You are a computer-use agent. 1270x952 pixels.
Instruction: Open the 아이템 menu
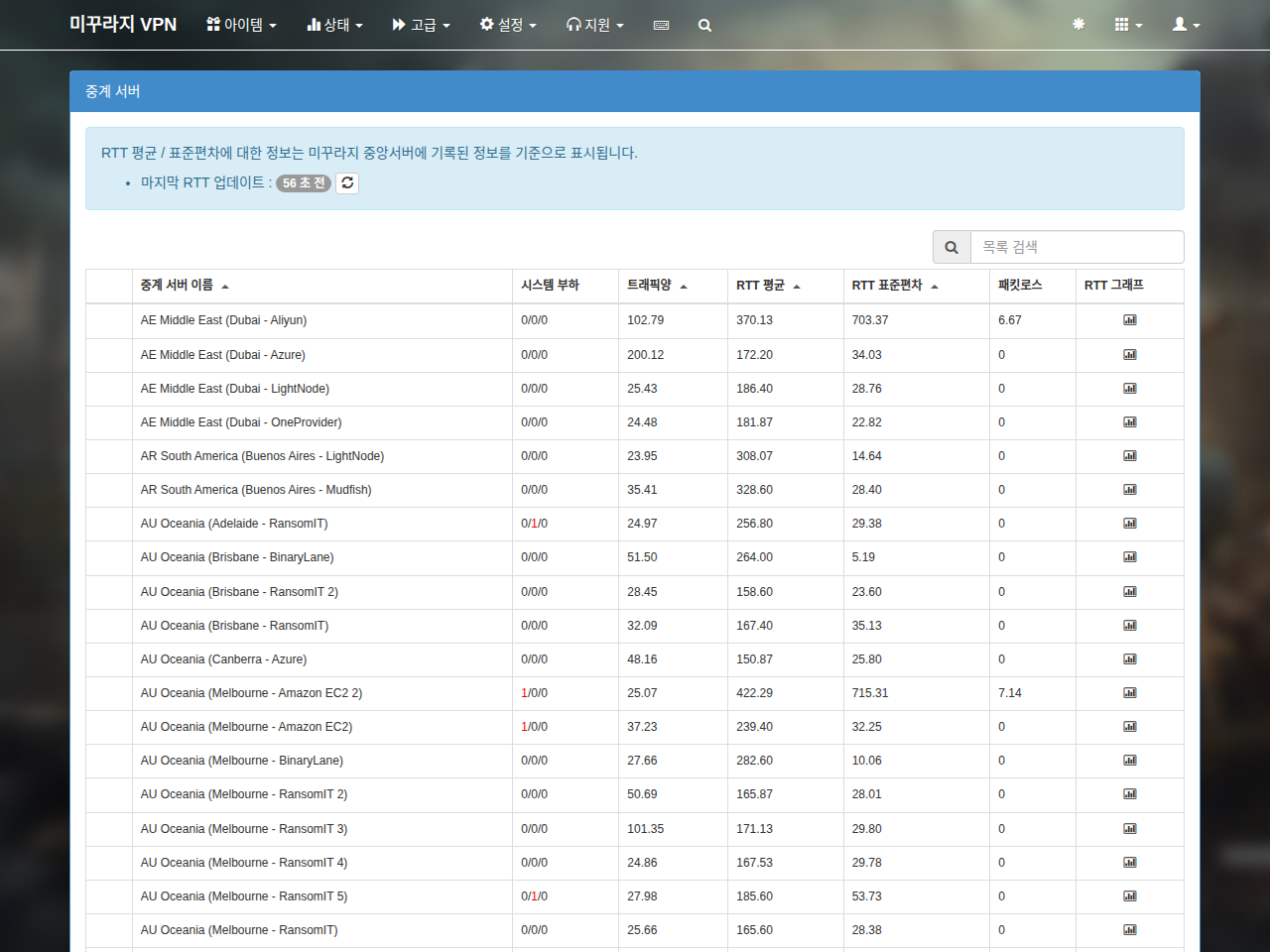pos(241,25)
